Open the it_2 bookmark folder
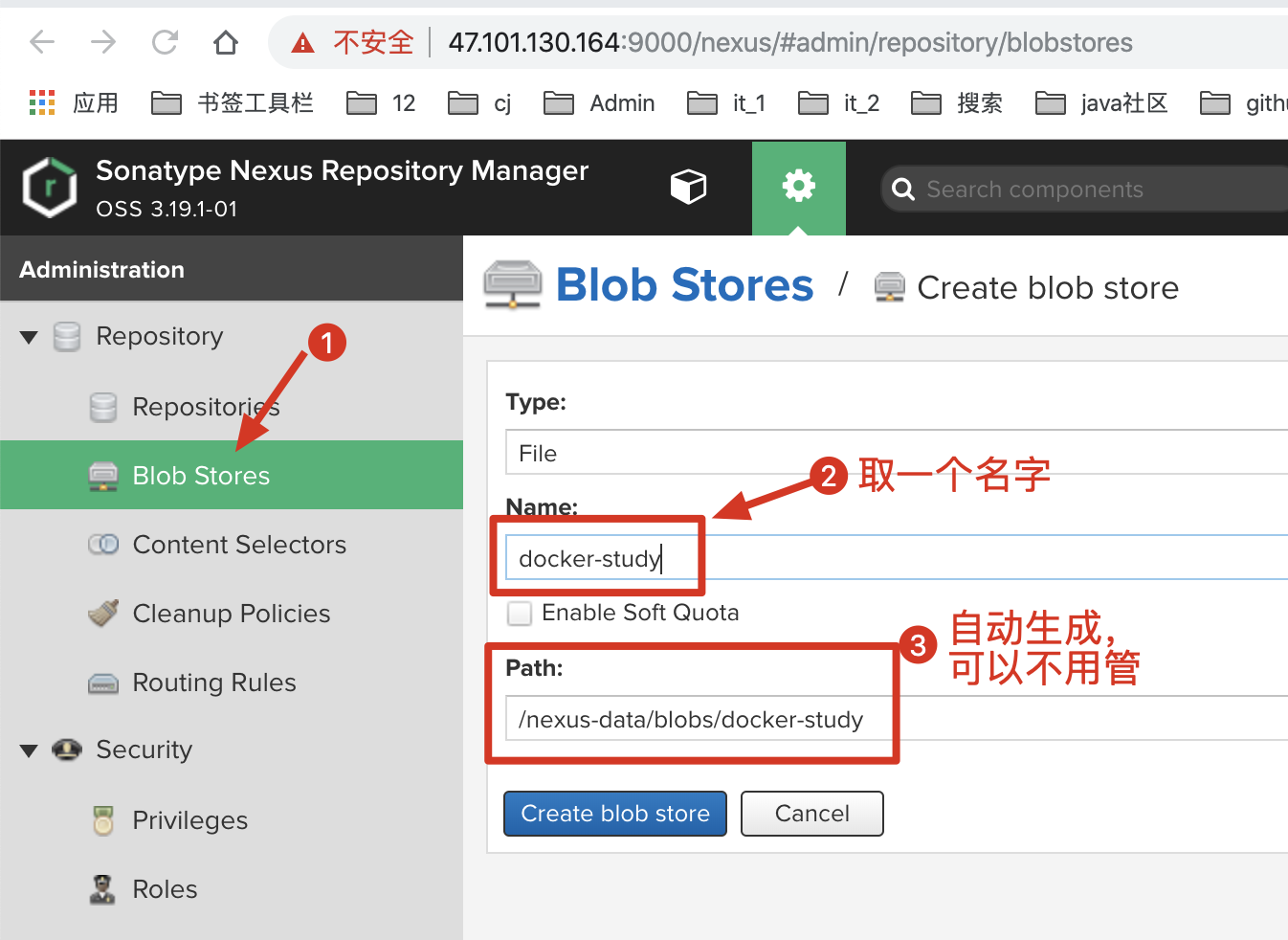The width and height of the screenshot is (1288, 940). pos(838,102)
